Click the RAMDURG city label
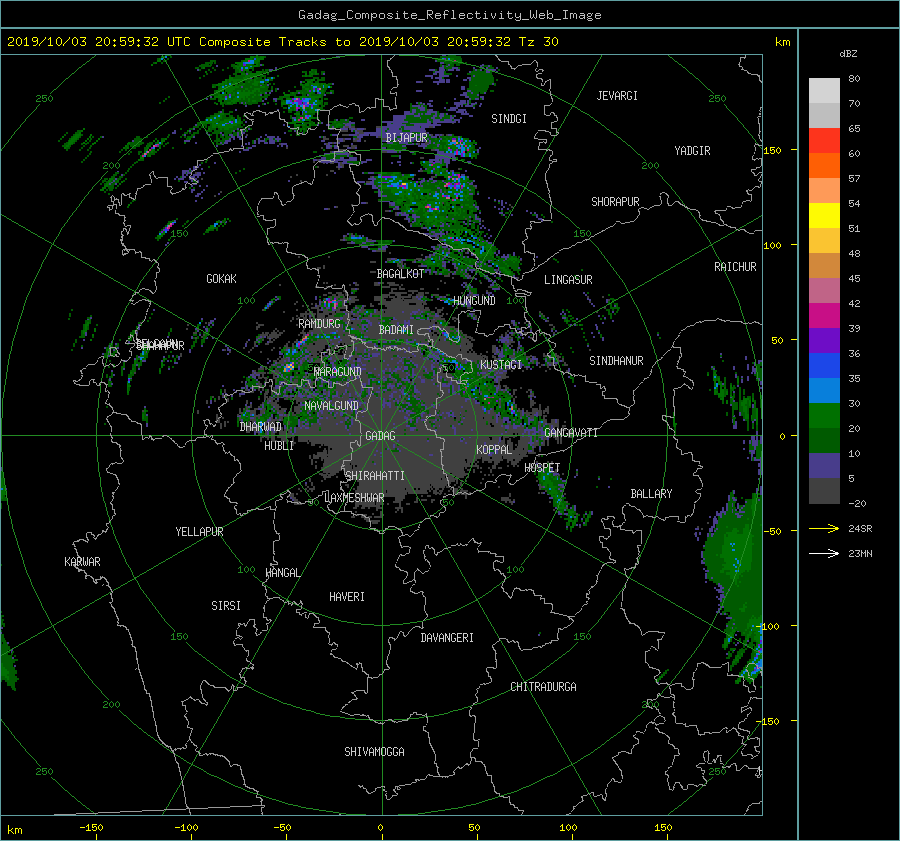 point(319,324)
